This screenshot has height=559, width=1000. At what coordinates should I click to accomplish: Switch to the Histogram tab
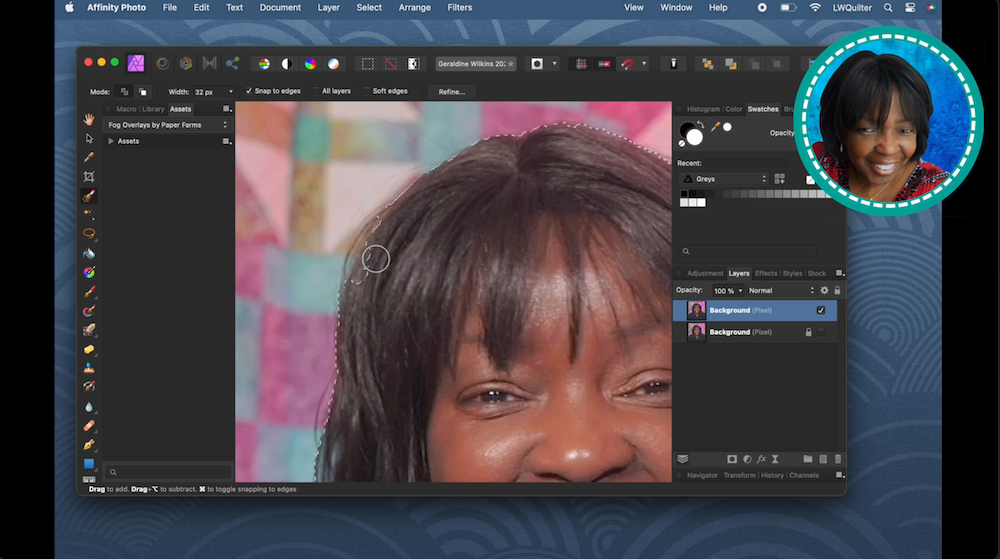pos(703,109)
